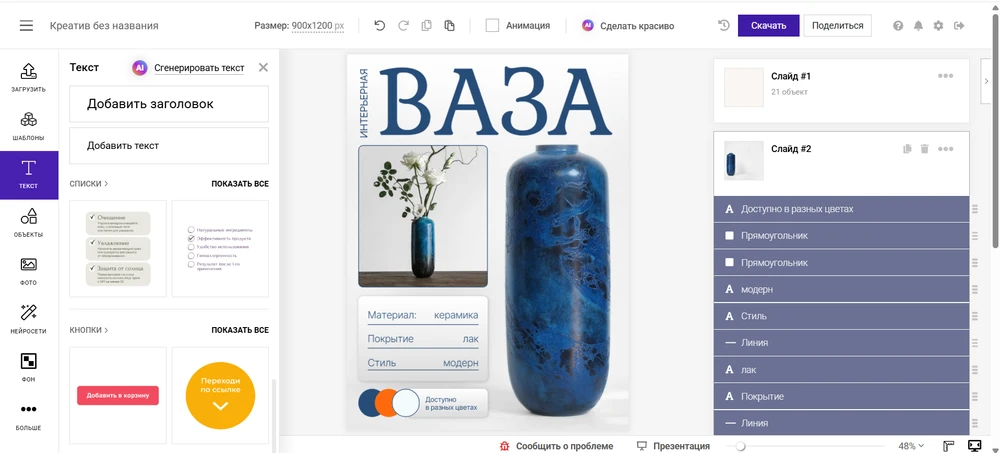Open the Фото tab in sidebar
This screenshot has height=453, width=1000.
tap(29, 272)
